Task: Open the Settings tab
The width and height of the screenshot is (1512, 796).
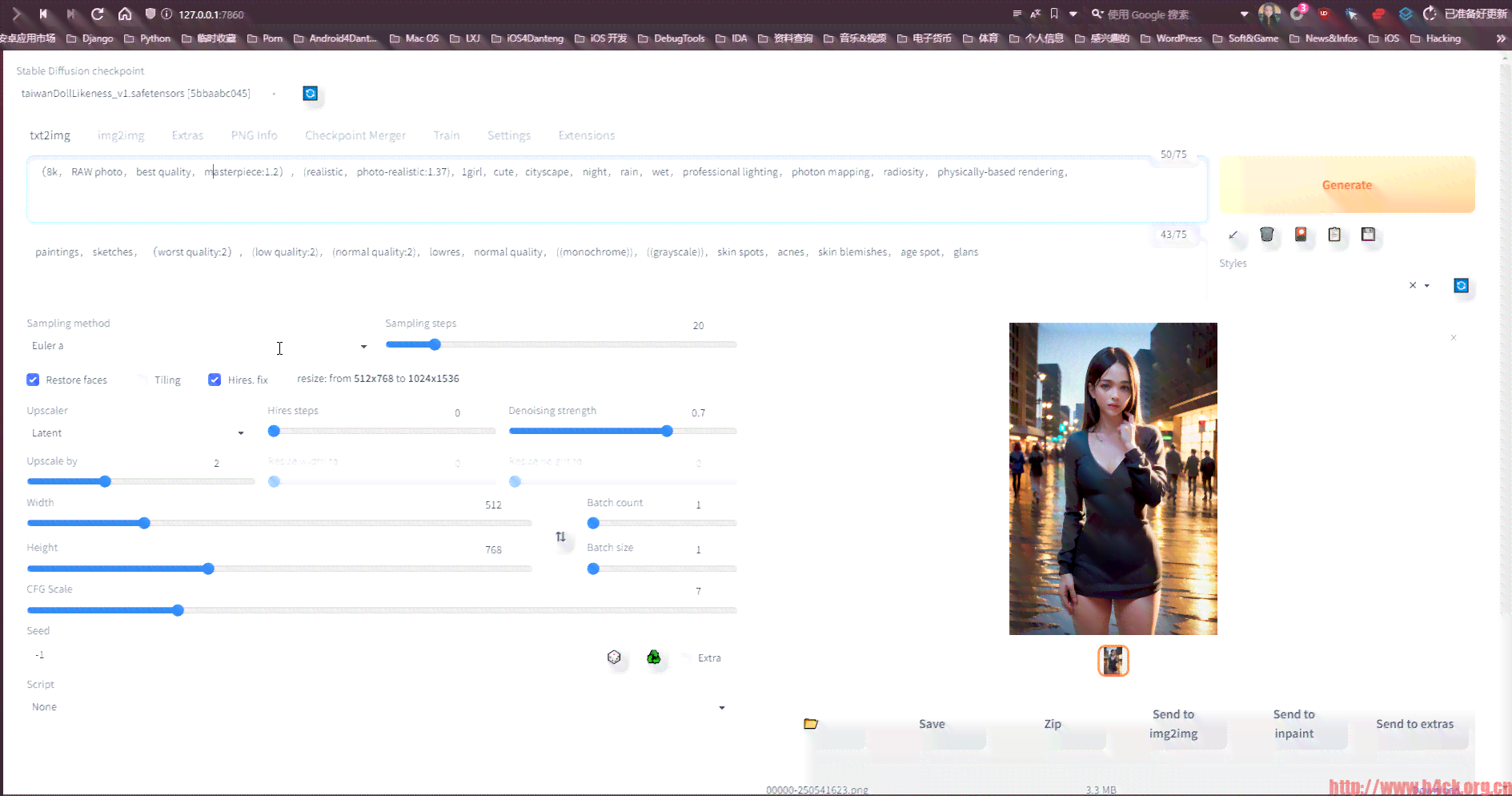Action: 509,135
